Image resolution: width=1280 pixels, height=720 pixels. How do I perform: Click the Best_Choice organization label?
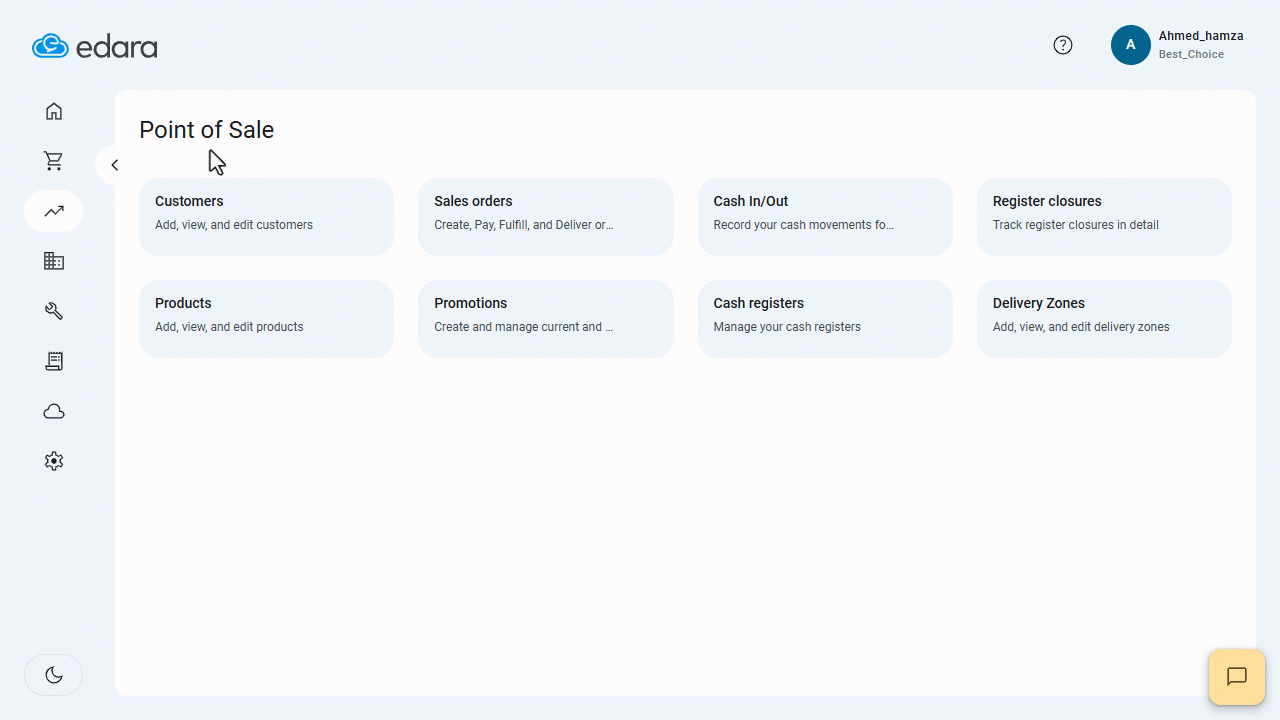click(x=1191, y=55)
